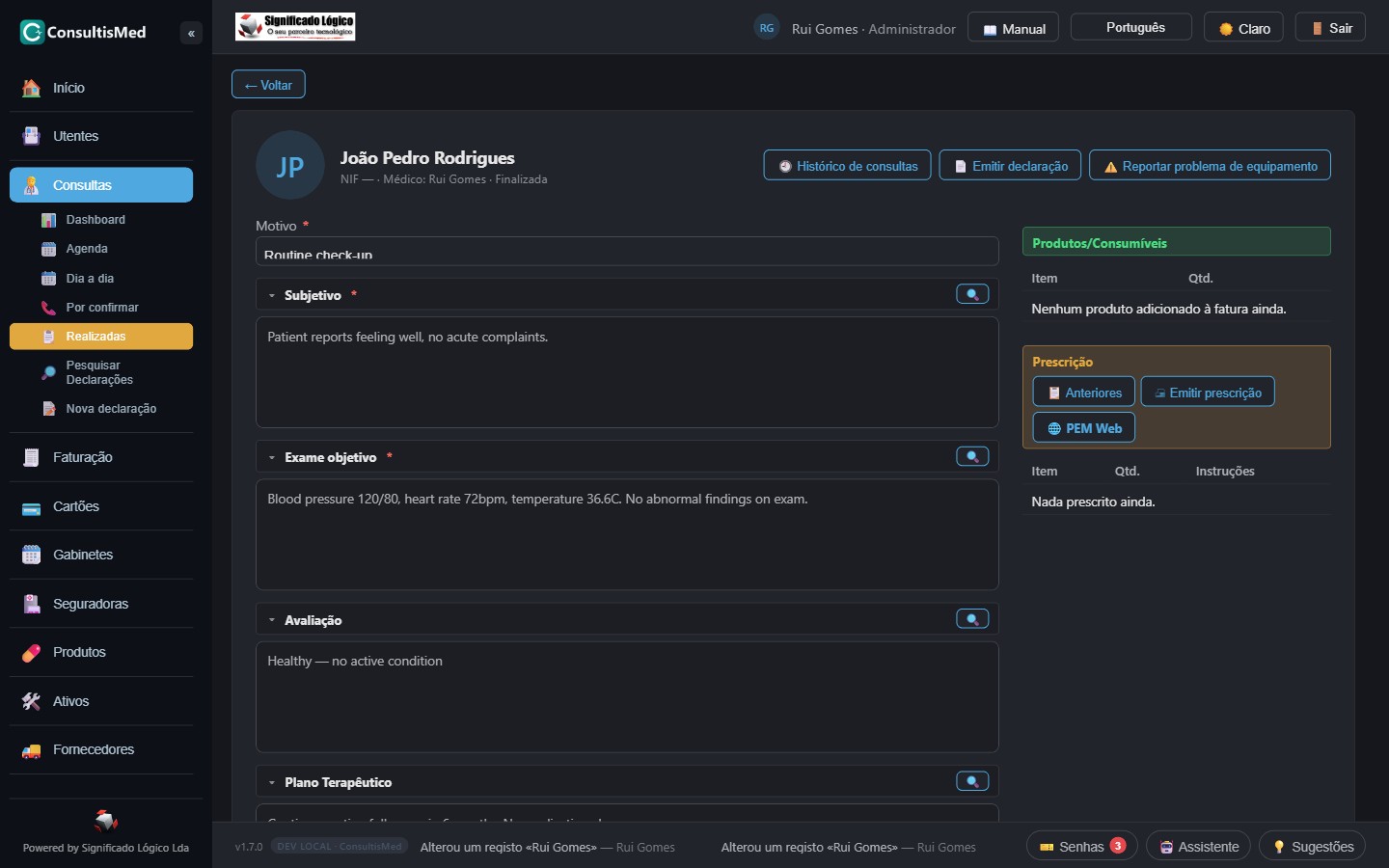Screen dimensions: 1389x868
Task: Collapse the Exame objetivo section
Action: tap(272, 457)
